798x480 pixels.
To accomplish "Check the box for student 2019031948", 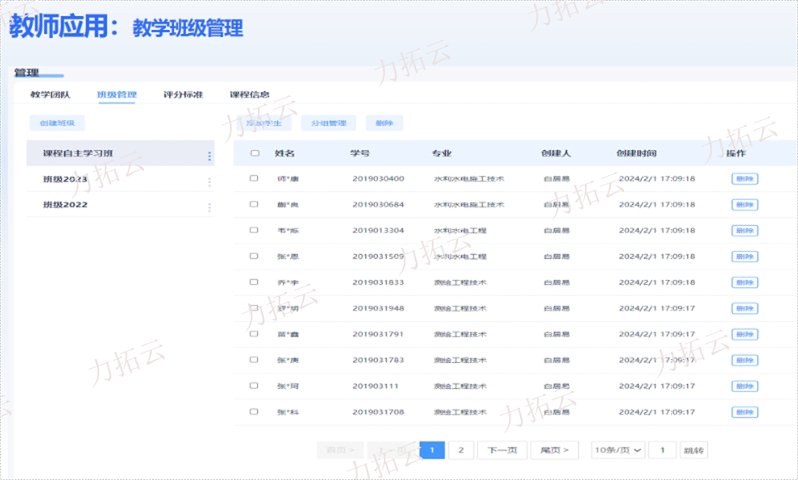I will click(254, 308).
